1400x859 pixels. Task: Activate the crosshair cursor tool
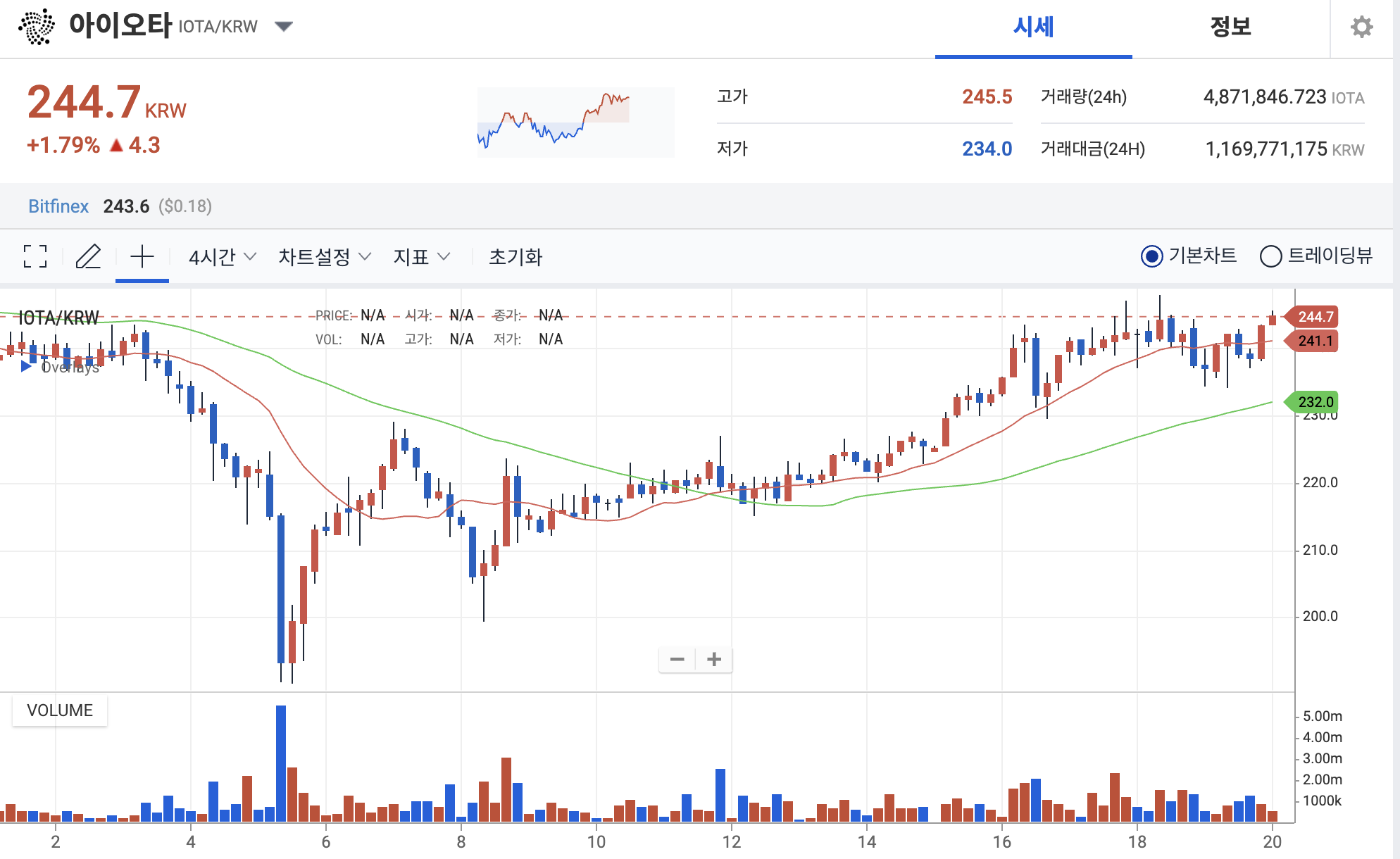pyautogui.click(x=142, y=256)
